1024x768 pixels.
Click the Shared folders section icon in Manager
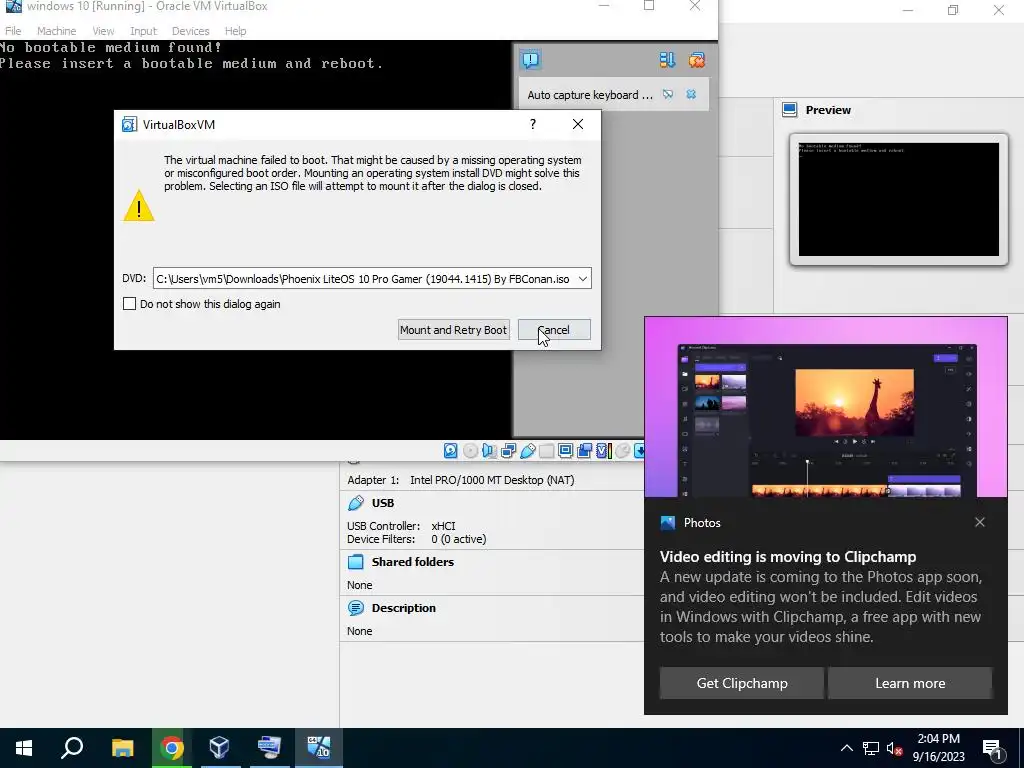pos(356,562)
